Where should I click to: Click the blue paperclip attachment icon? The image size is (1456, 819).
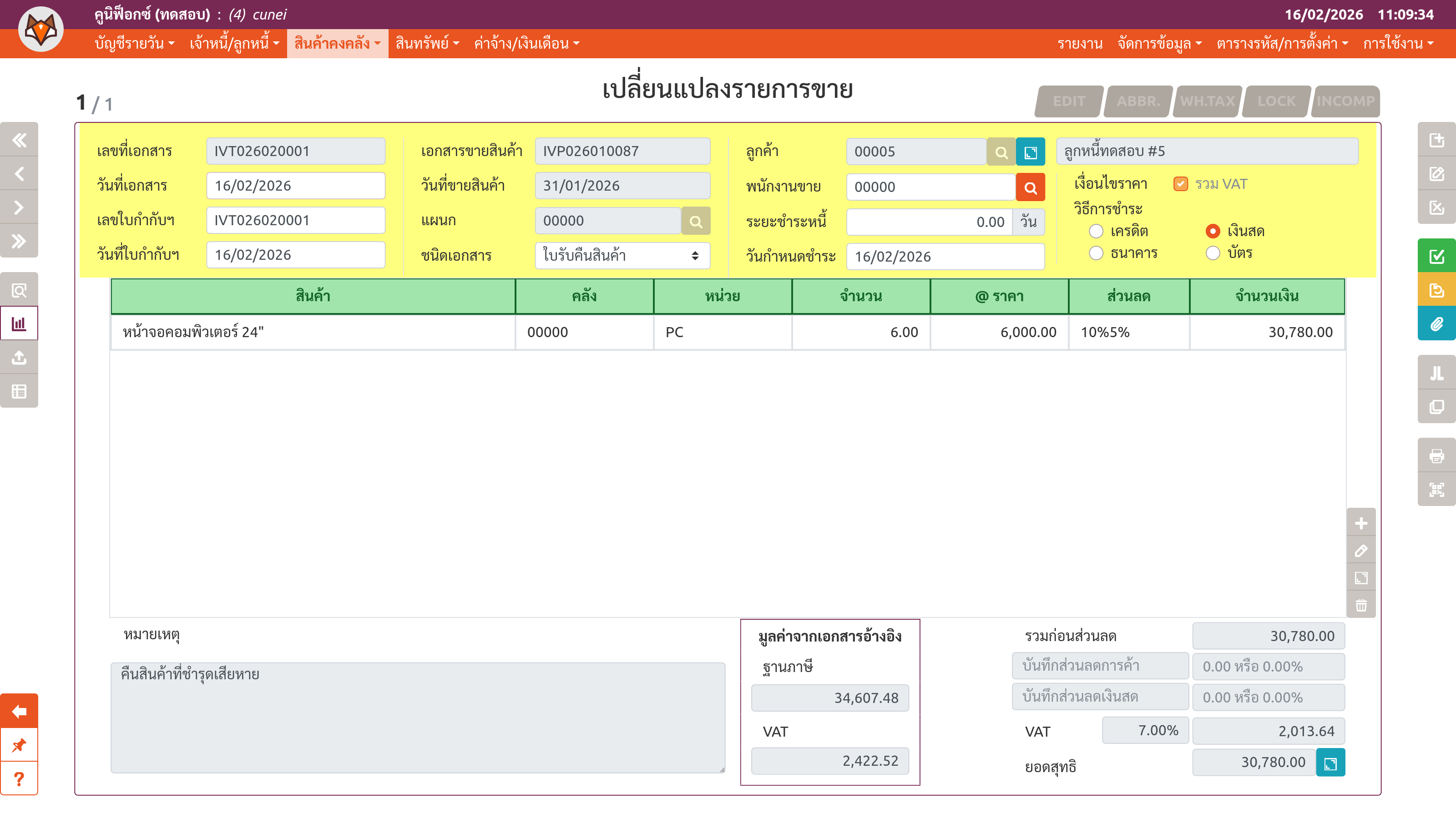1436,324
